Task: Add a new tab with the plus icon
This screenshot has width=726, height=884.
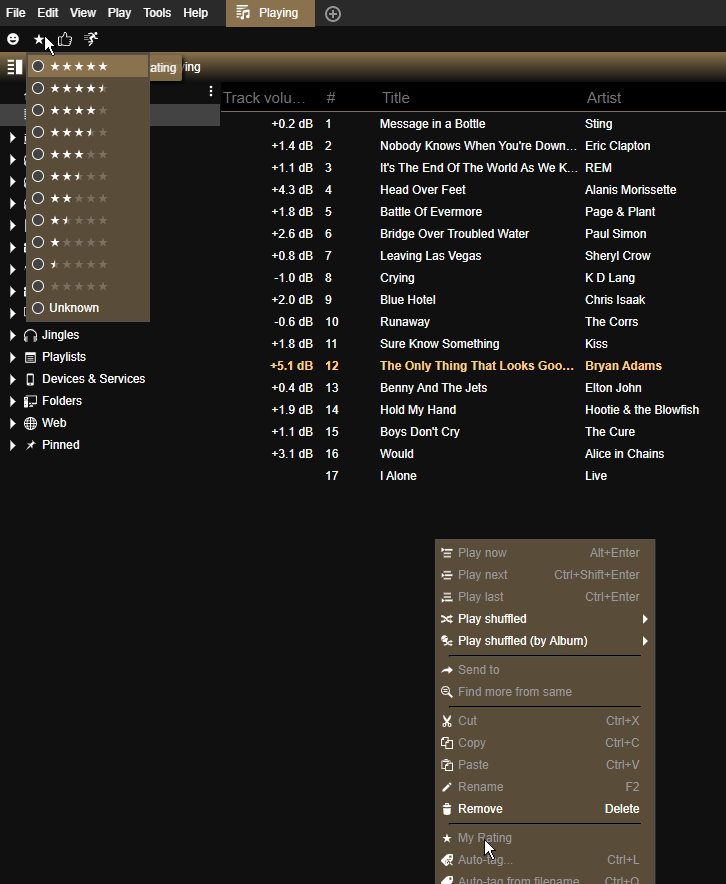Action: (x=333, y=13)
